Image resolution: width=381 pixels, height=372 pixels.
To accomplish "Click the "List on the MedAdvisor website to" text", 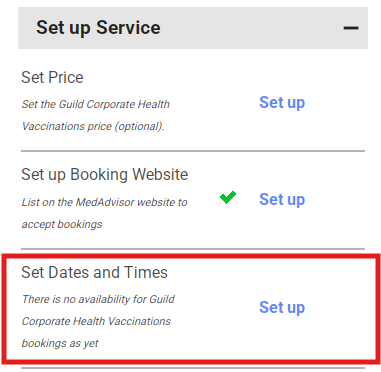I will [x=104, y=202].
